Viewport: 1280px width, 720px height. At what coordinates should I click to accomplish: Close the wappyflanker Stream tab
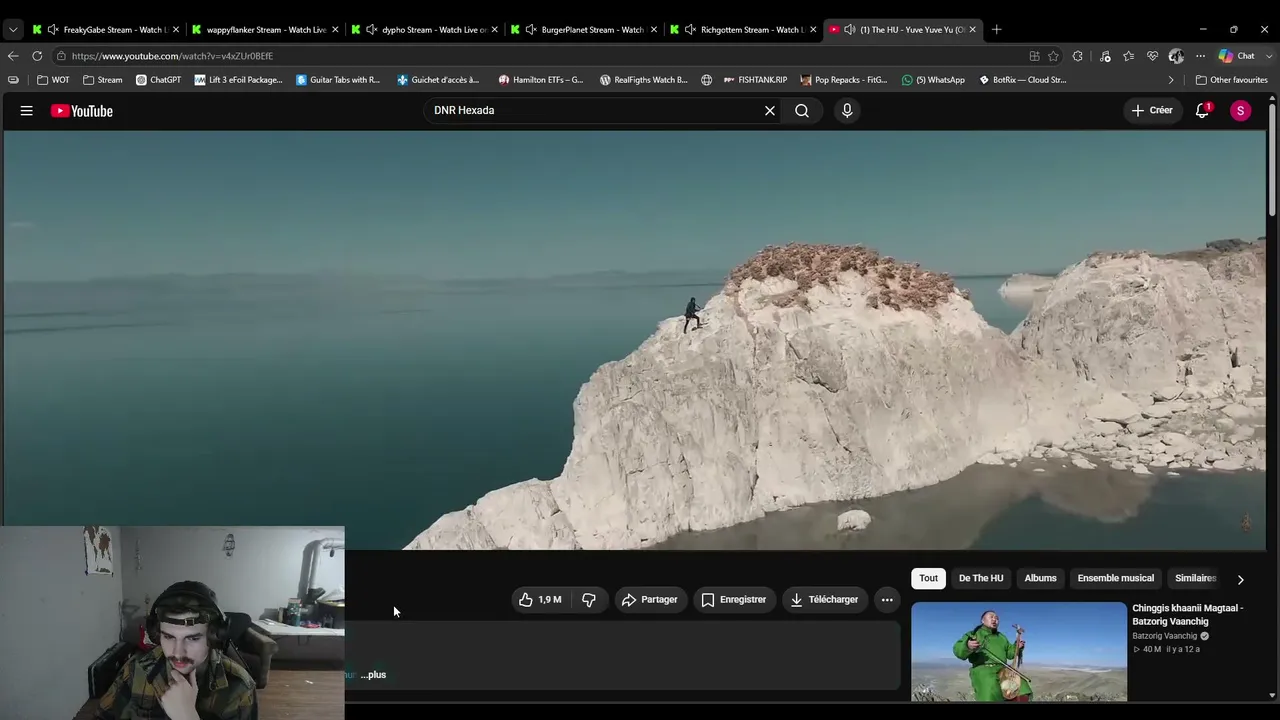tap(335, 30)
